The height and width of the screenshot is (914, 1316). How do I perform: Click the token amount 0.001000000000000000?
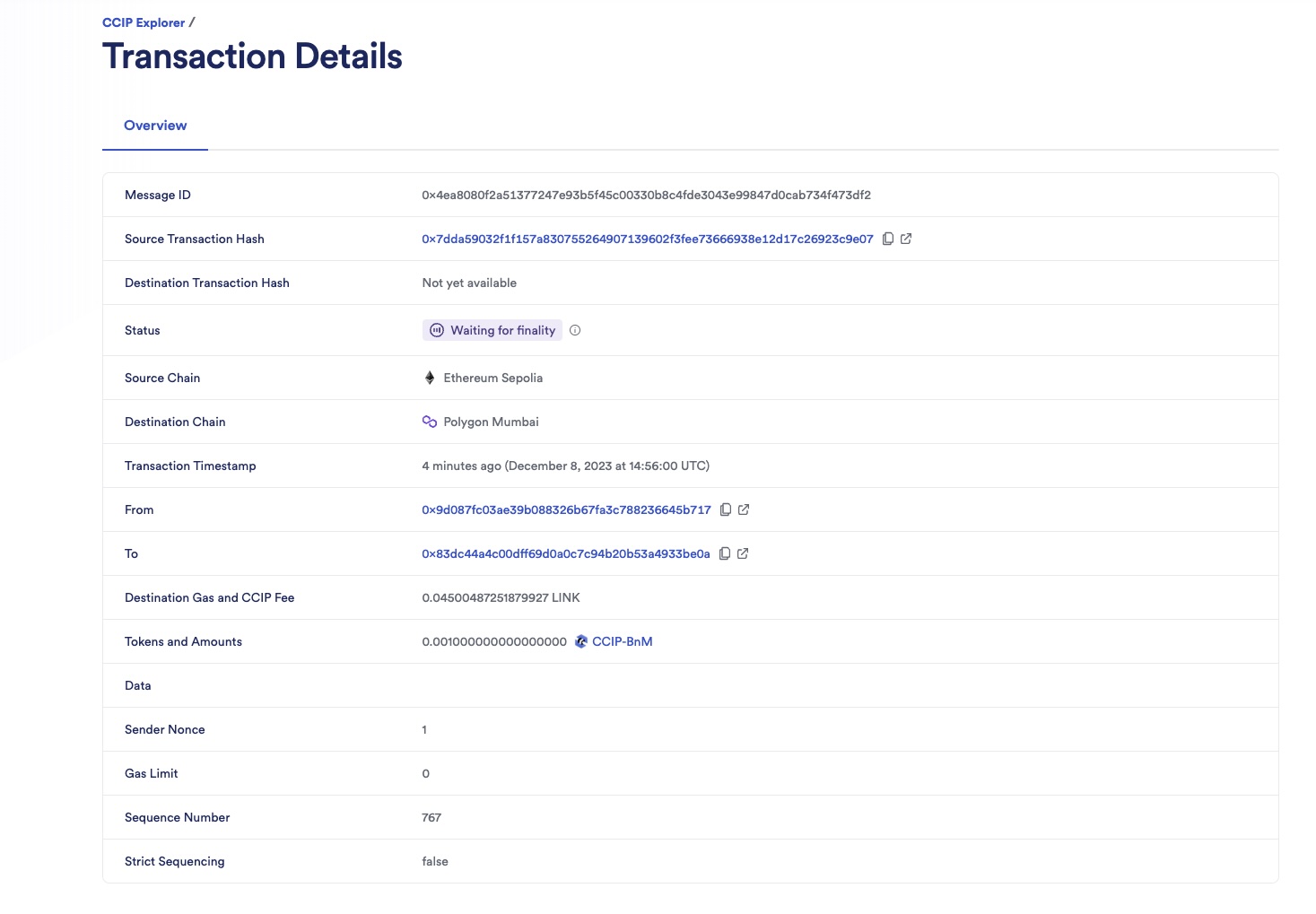pos(494,641)
